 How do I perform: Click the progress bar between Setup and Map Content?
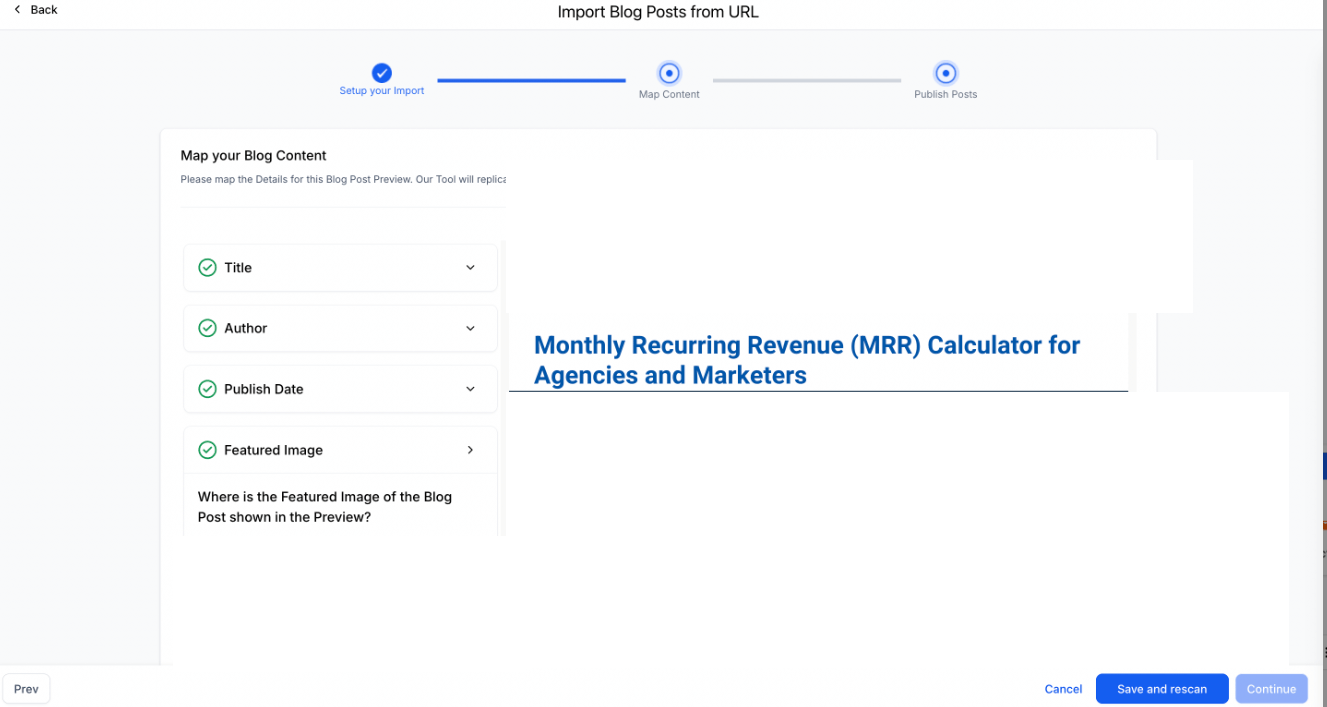pyautogui.click(x=531, y=80)
